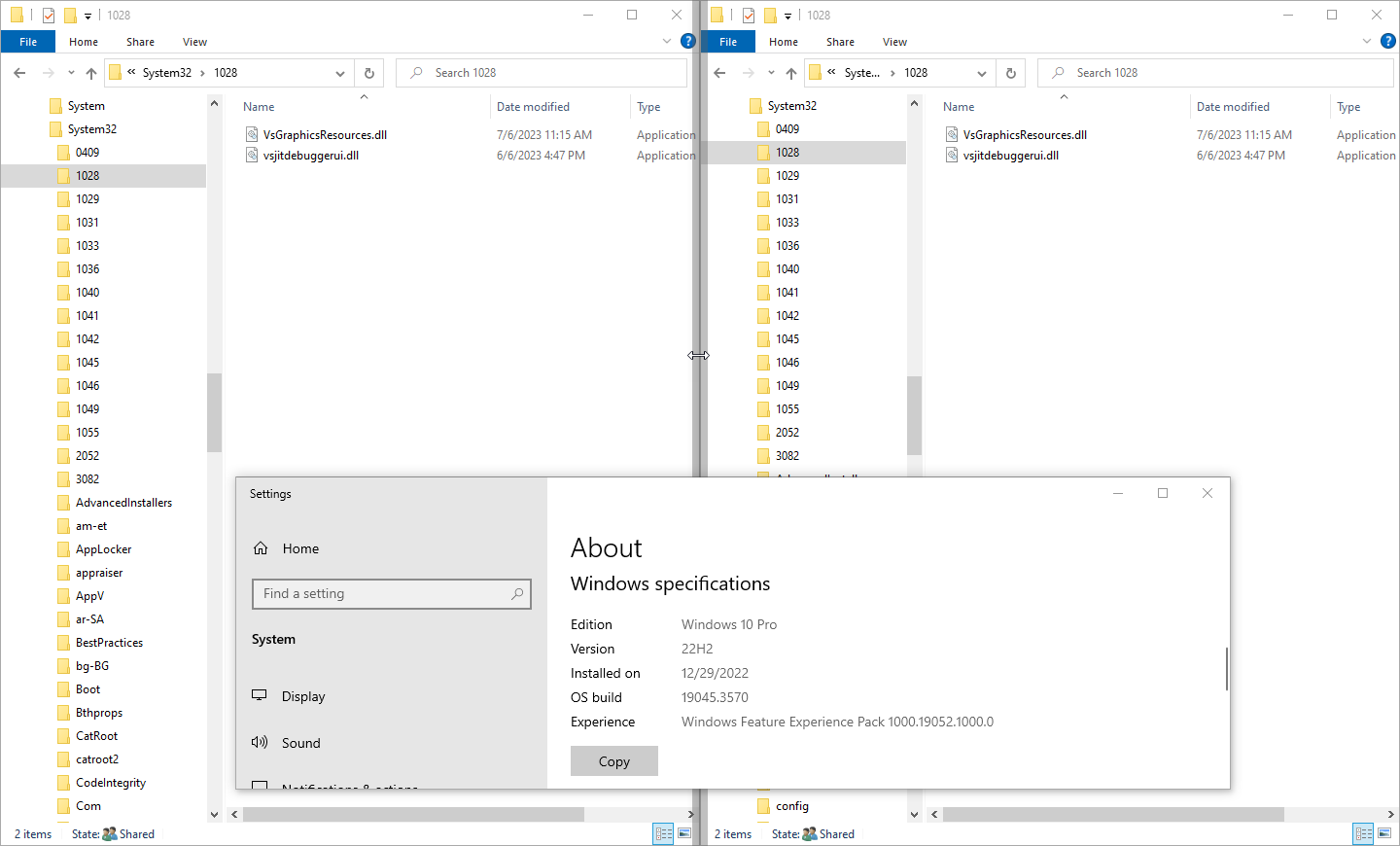Viewport: 1400px width, 846px height.
Task: Refresh the right Explorer window
Action: coord(1011,73)
